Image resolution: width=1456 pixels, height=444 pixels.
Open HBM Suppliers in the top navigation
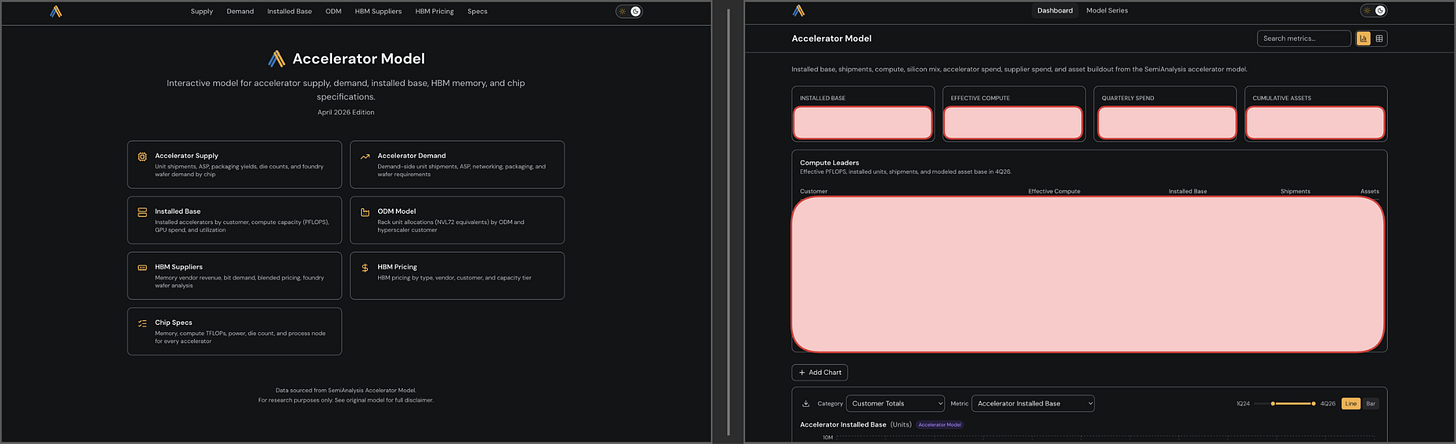(379, 11)
